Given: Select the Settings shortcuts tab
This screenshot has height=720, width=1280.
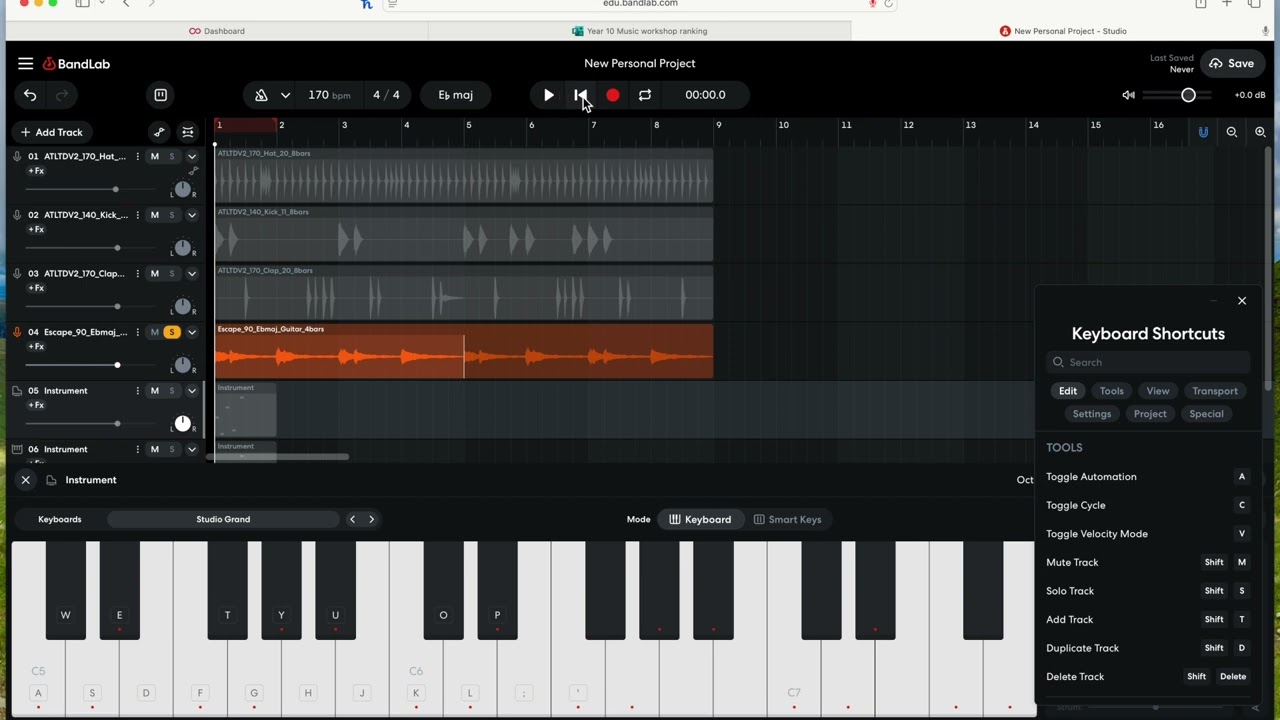Looking at the screenshot, I should pyautogui.click(x=1092, y=414).
